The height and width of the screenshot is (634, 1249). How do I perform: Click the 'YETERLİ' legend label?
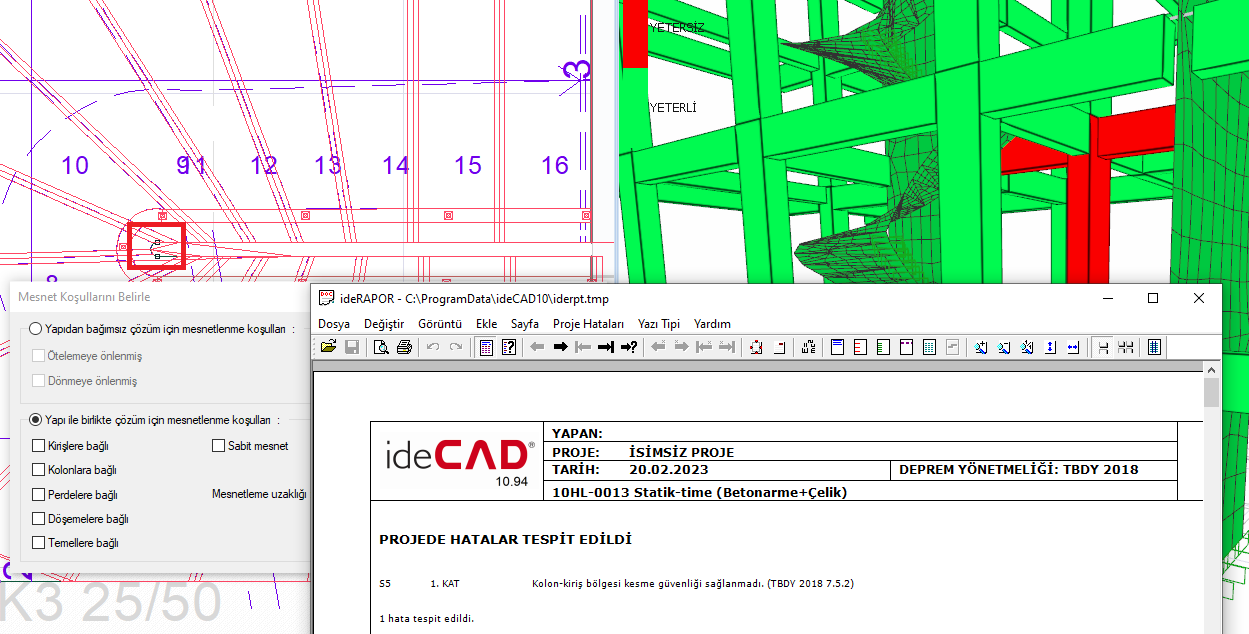pyautogui.click(x=673, y=107)
